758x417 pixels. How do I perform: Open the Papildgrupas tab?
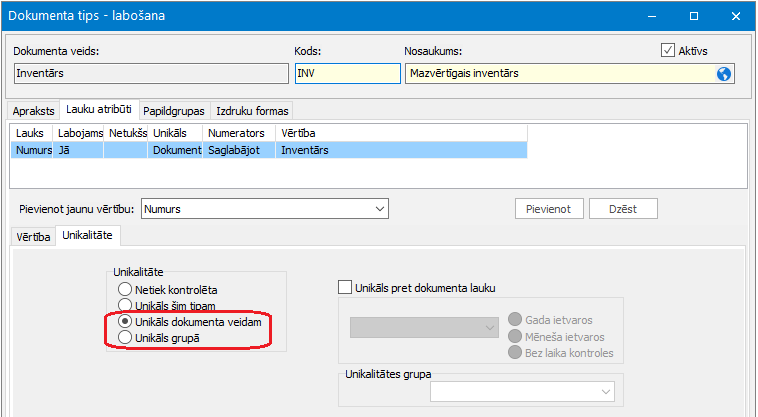[175, 110]
